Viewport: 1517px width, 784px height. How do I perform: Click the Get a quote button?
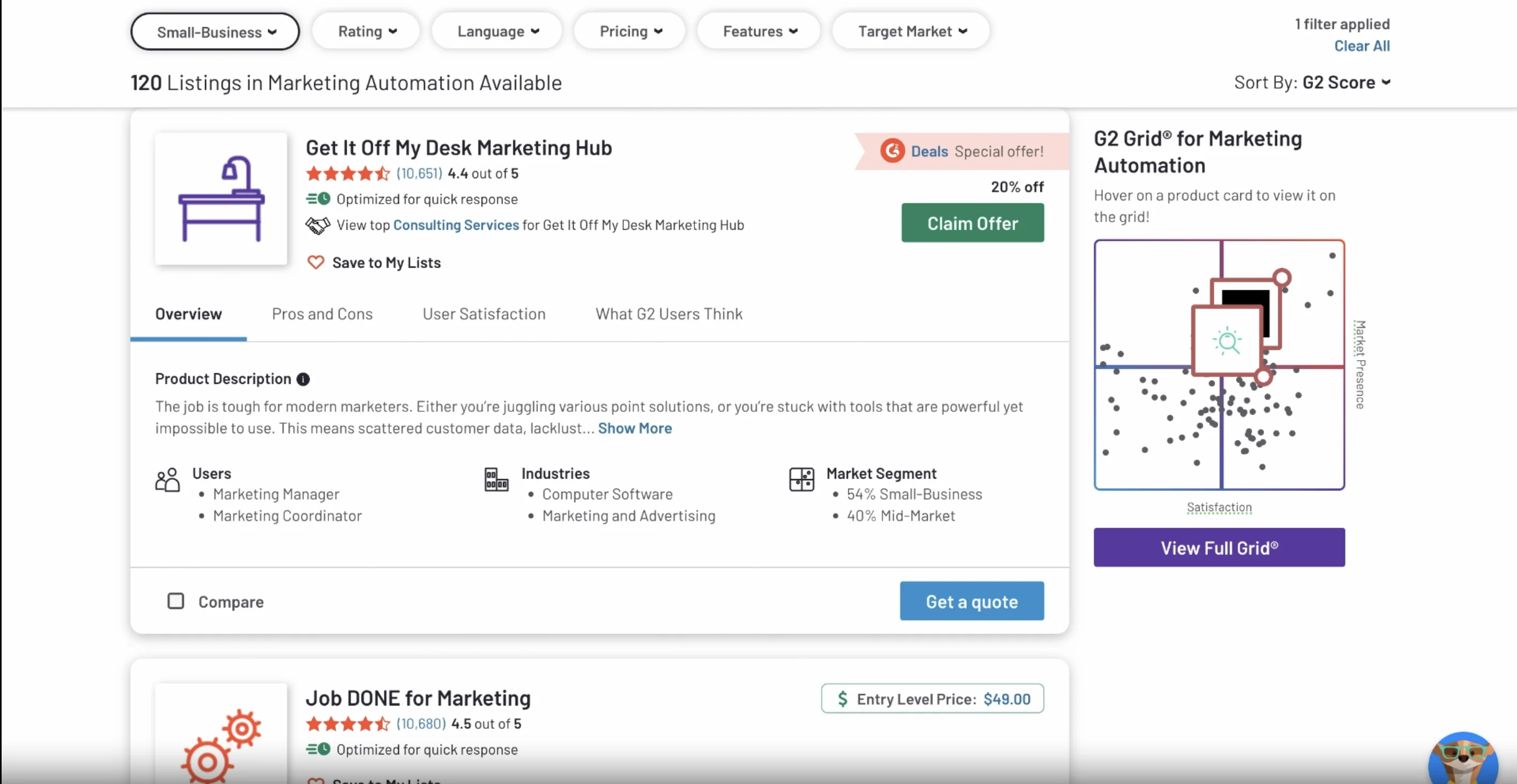coord(972,601)
